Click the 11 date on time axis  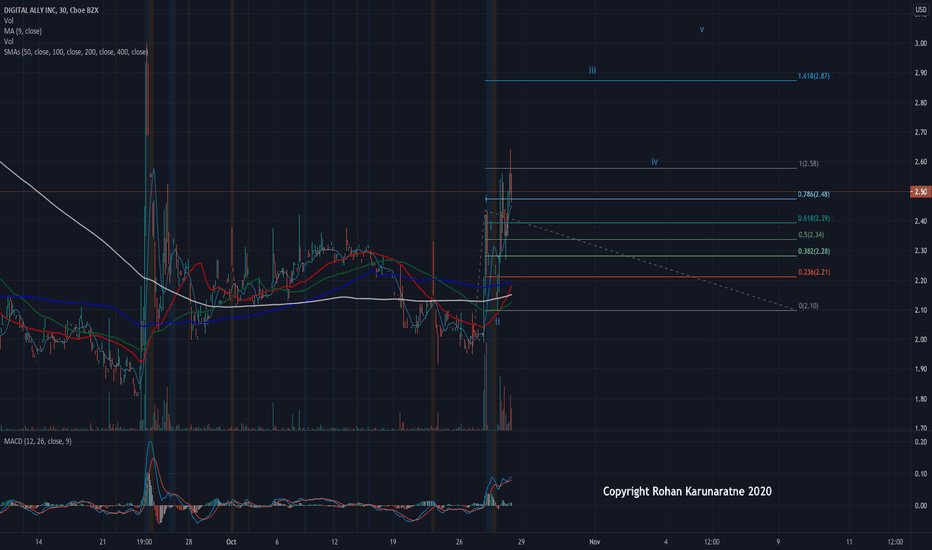pos(849,542)
